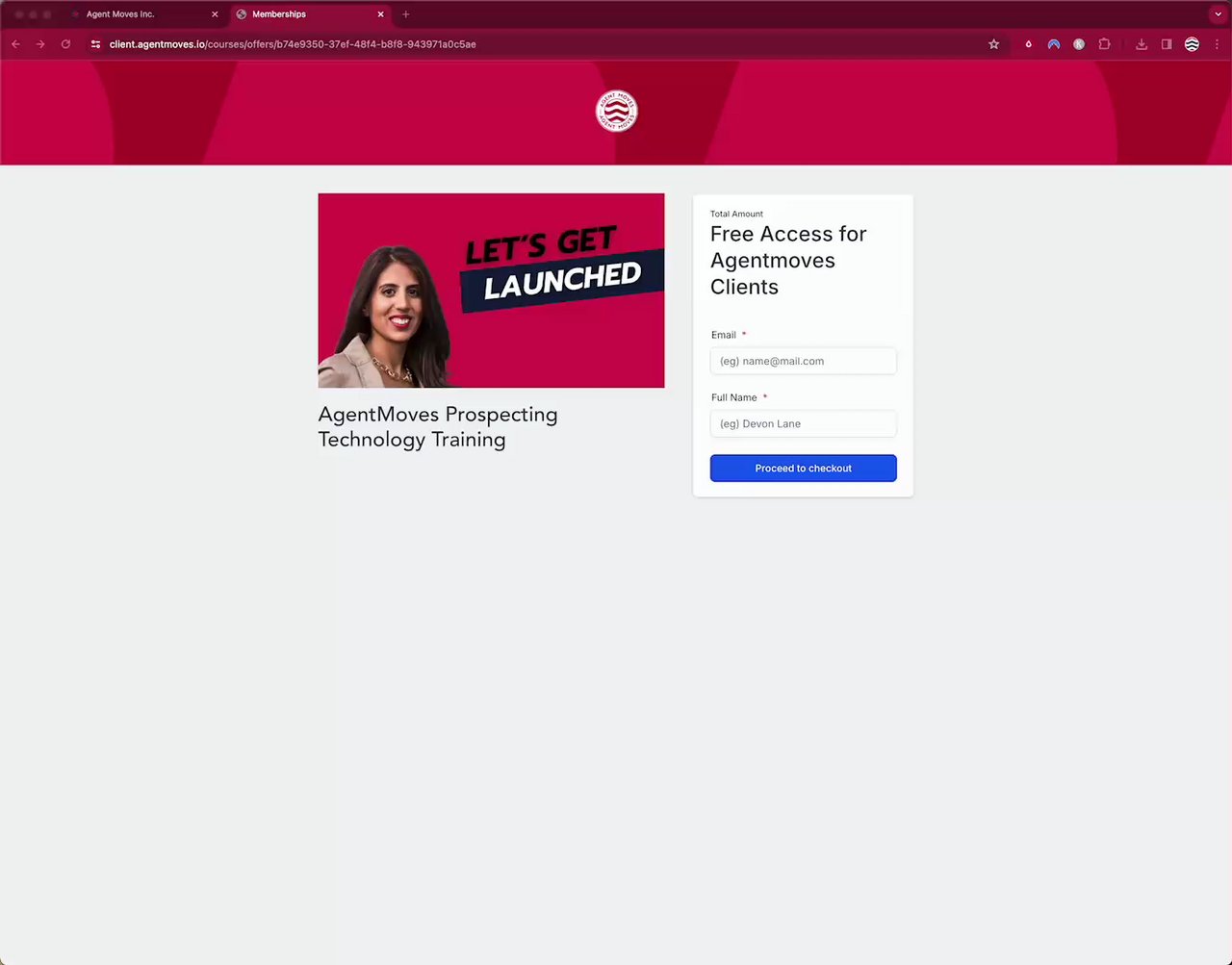Open the droplet-shaped extension icon
This screenshot has width=1232, height=965.
(1028, 44)
